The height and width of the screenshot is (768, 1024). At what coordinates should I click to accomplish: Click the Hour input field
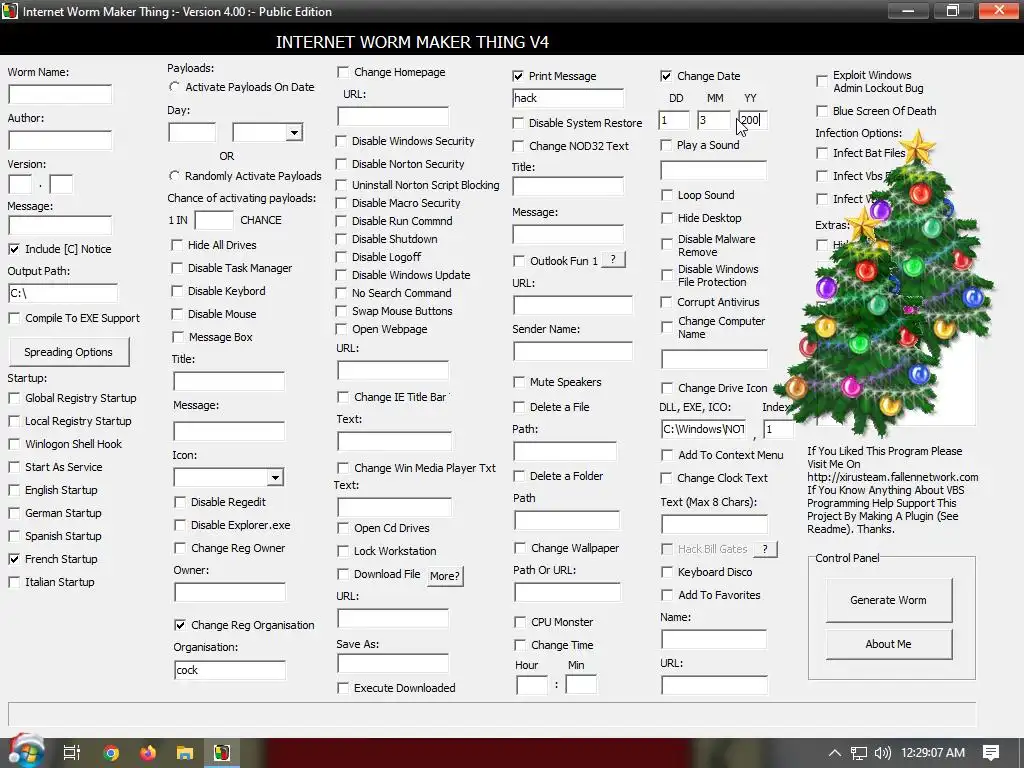tap(532, 685)
